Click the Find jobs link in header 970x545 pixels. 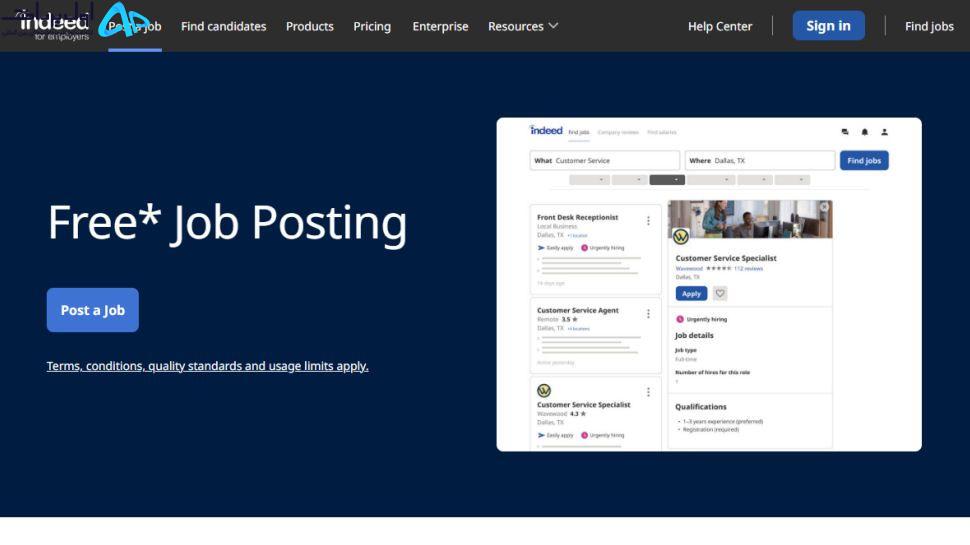929,26
